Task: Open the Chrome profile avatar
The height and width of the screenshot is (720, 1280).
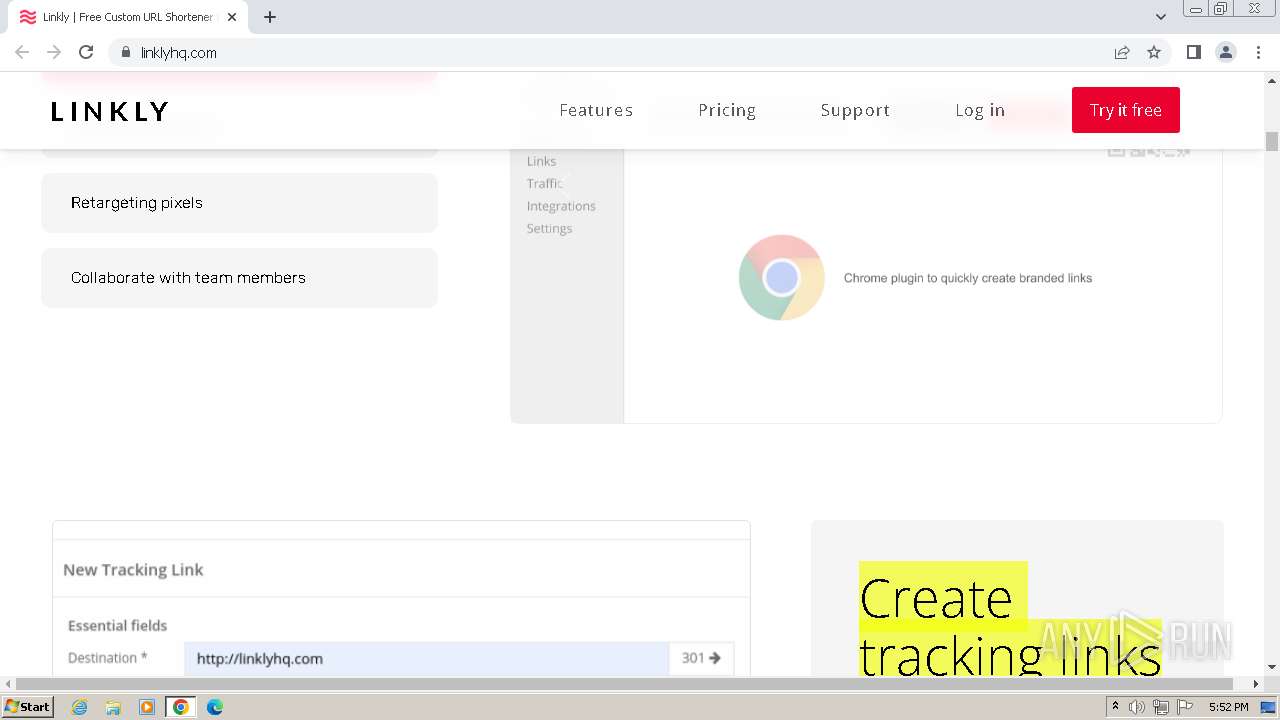Action: (1225, 52)
